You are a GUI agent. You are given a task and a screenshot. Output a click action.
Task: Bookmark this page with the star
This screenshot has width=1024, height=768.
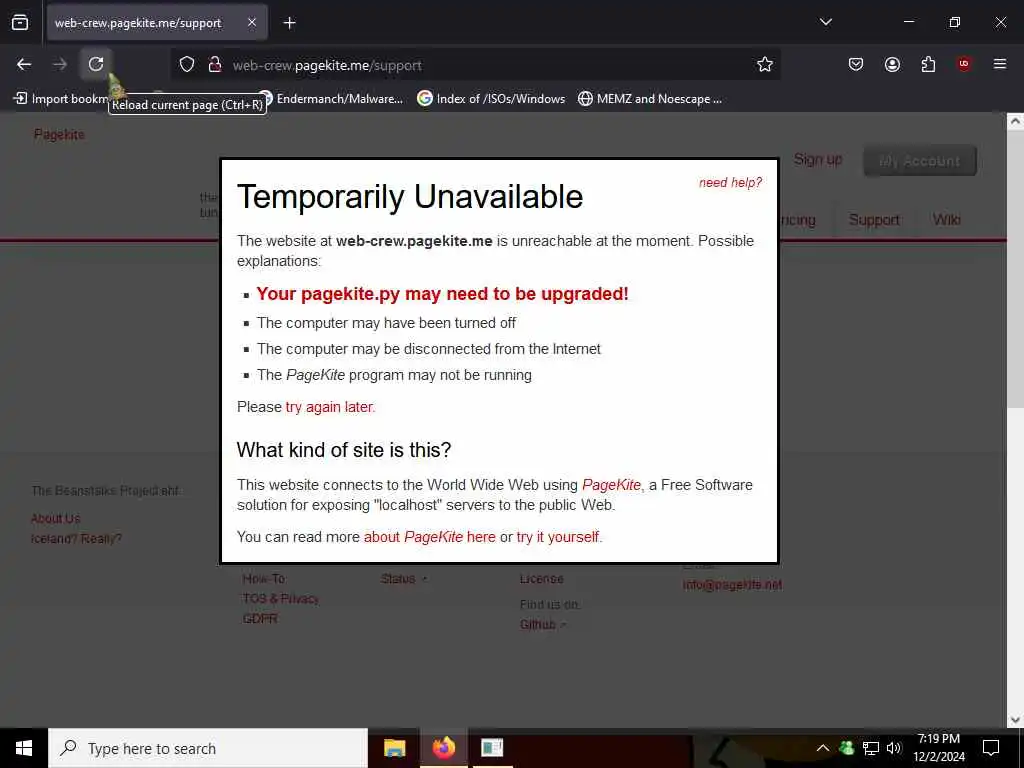(x=765, y=64)
